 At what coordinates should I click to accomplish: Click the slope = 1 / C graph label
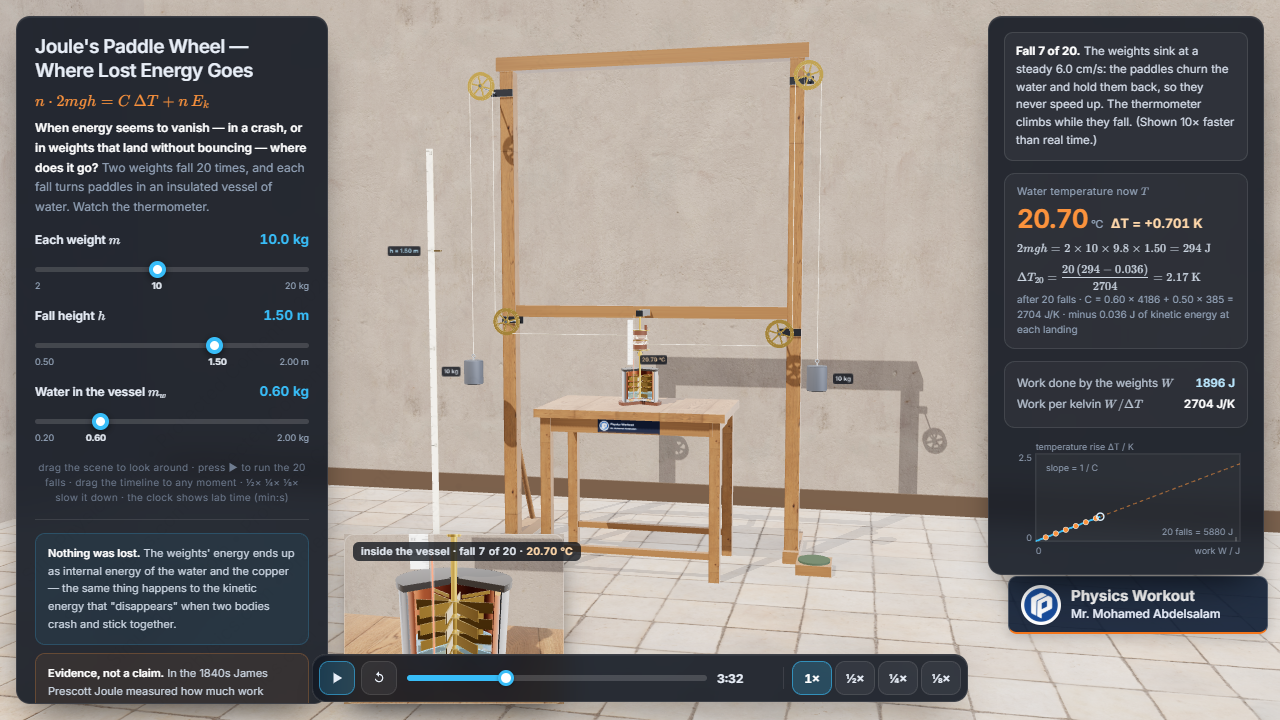point(1074,469)
